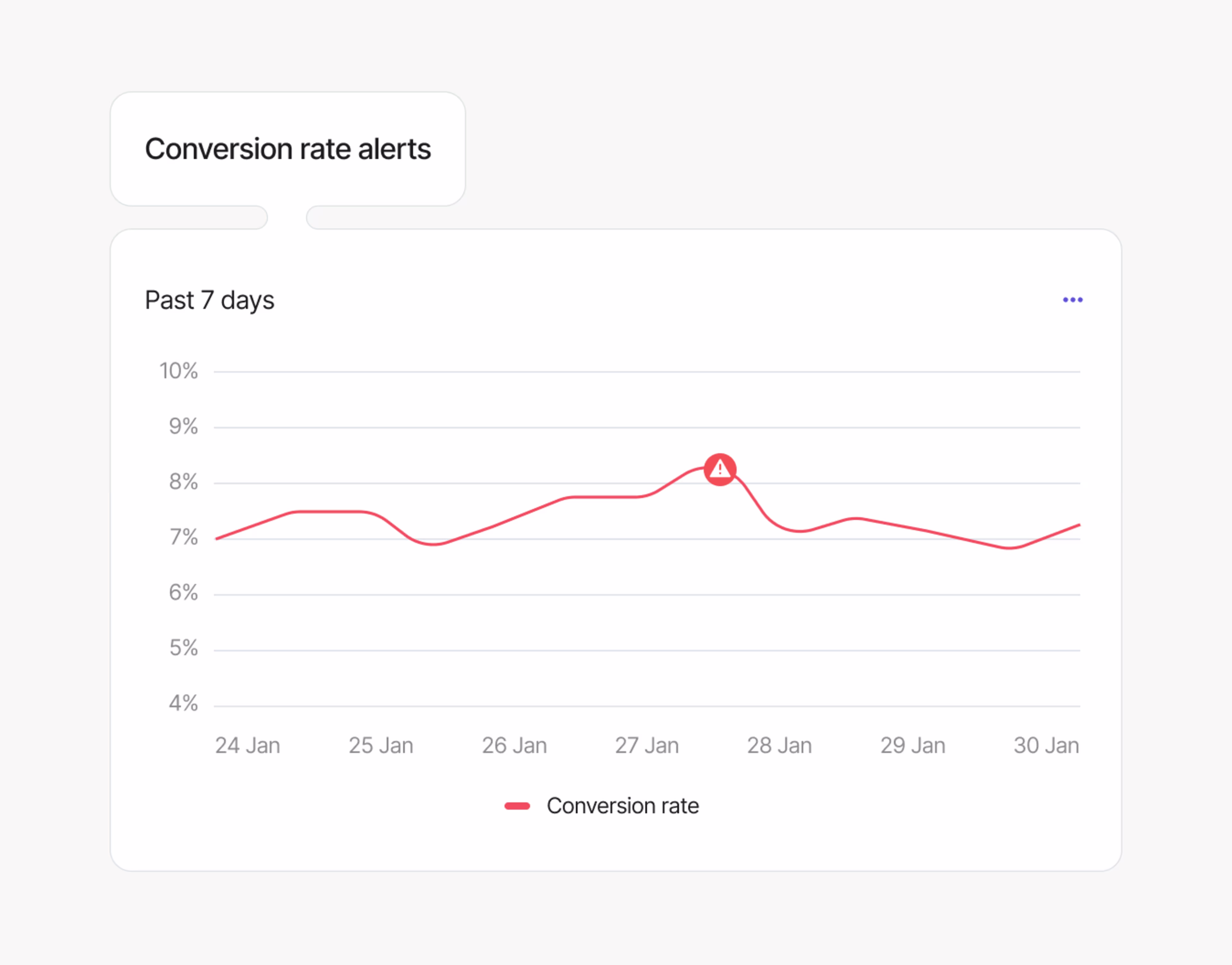The height and width of the screenshot is (965, 1232).
Task: Open the three-dot more options menu
Action: pos(1072,300)
